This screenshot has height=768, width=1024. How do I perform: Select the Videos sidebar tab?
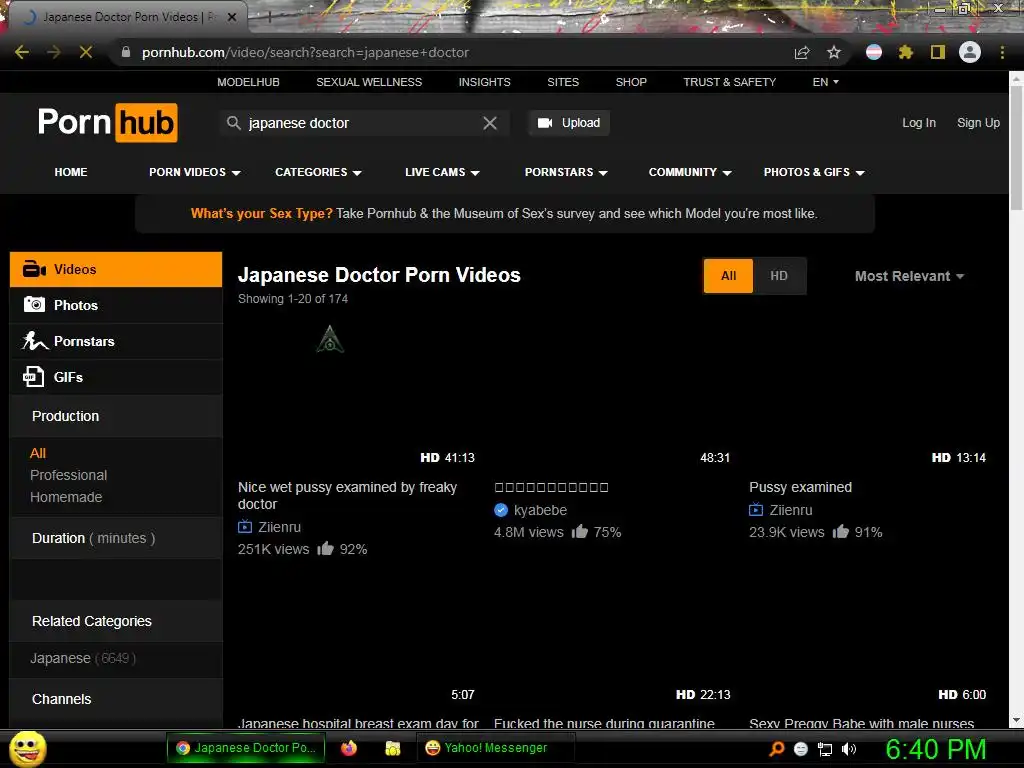[x=116, y=269]
